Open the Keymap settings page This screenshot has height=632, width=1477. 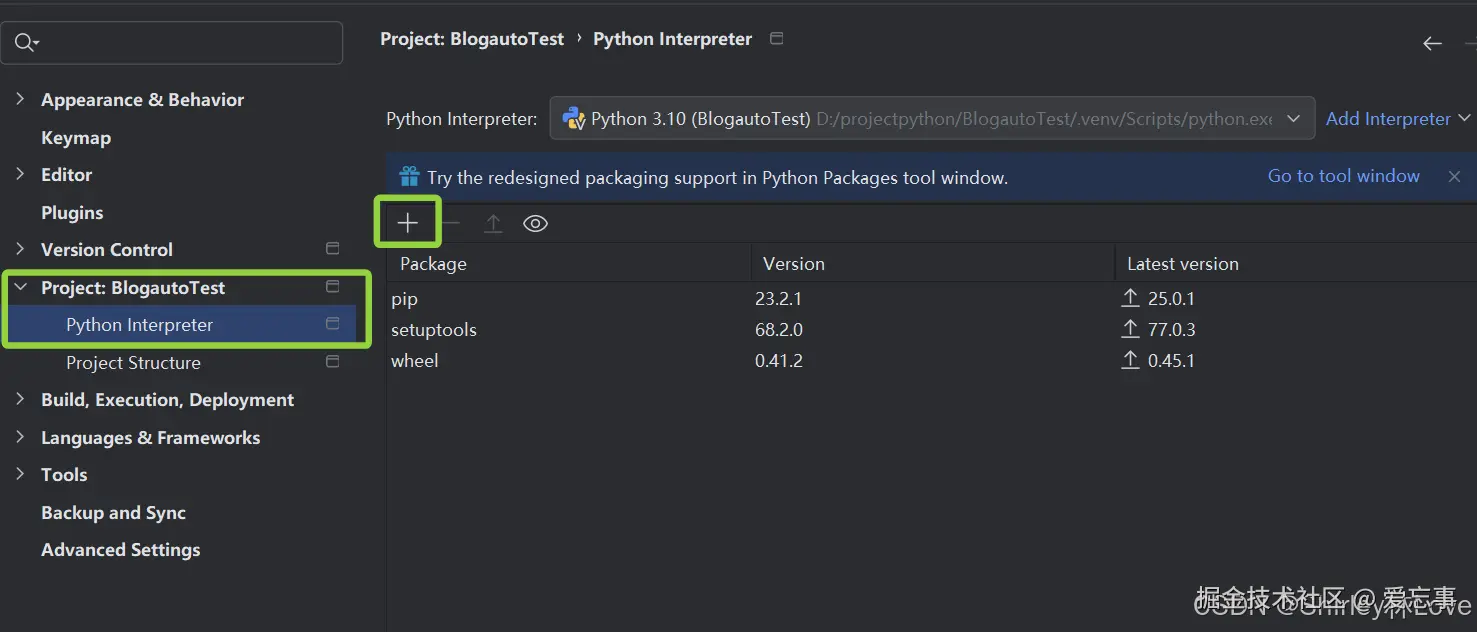point(76,138)
